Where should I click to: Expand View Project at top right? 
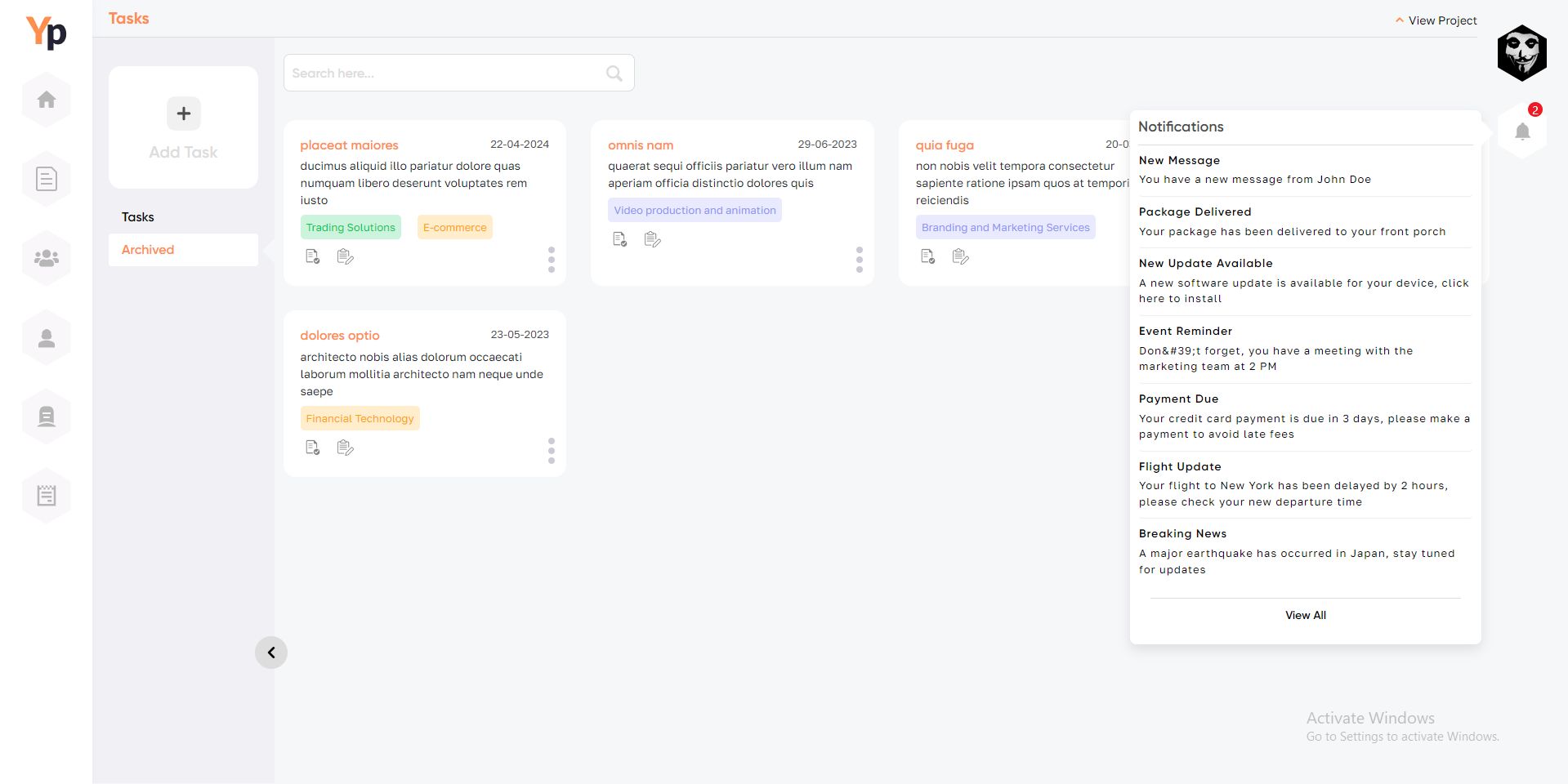(x=1436, y=20)
